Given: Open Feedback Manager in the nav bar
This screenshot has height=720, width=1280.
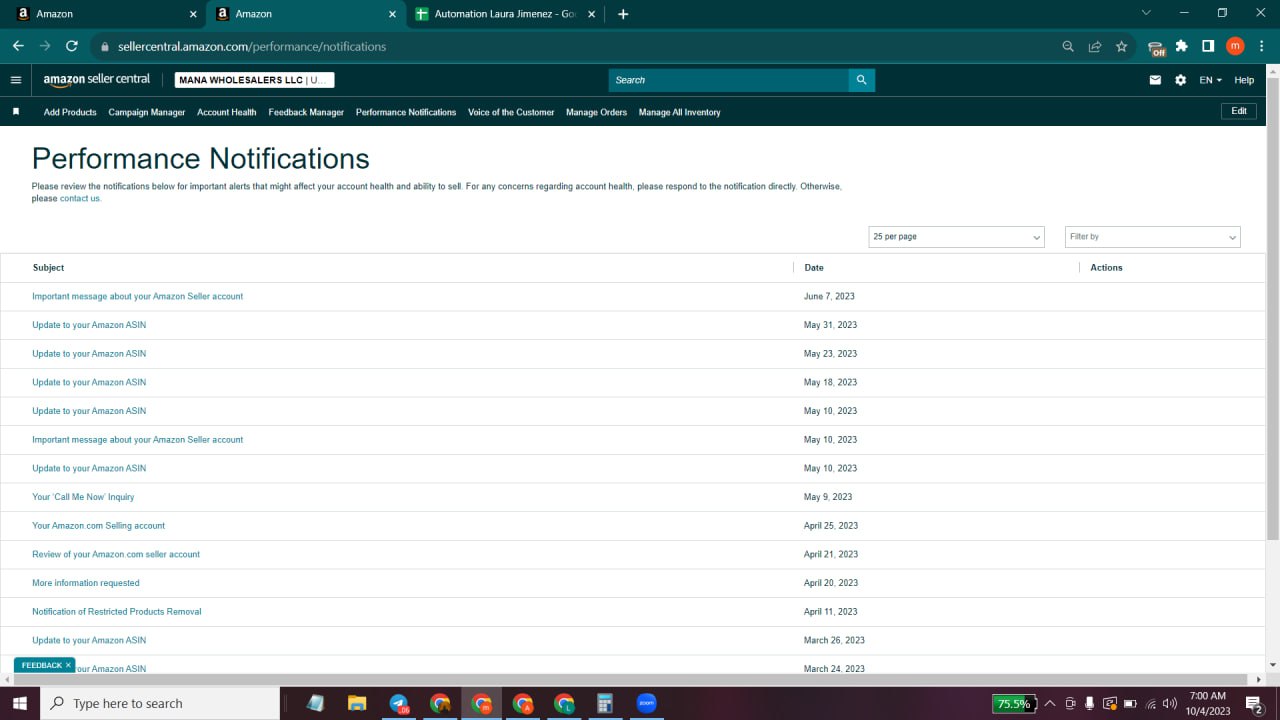Looking at the screenshot, I should [x=306, y=112].
